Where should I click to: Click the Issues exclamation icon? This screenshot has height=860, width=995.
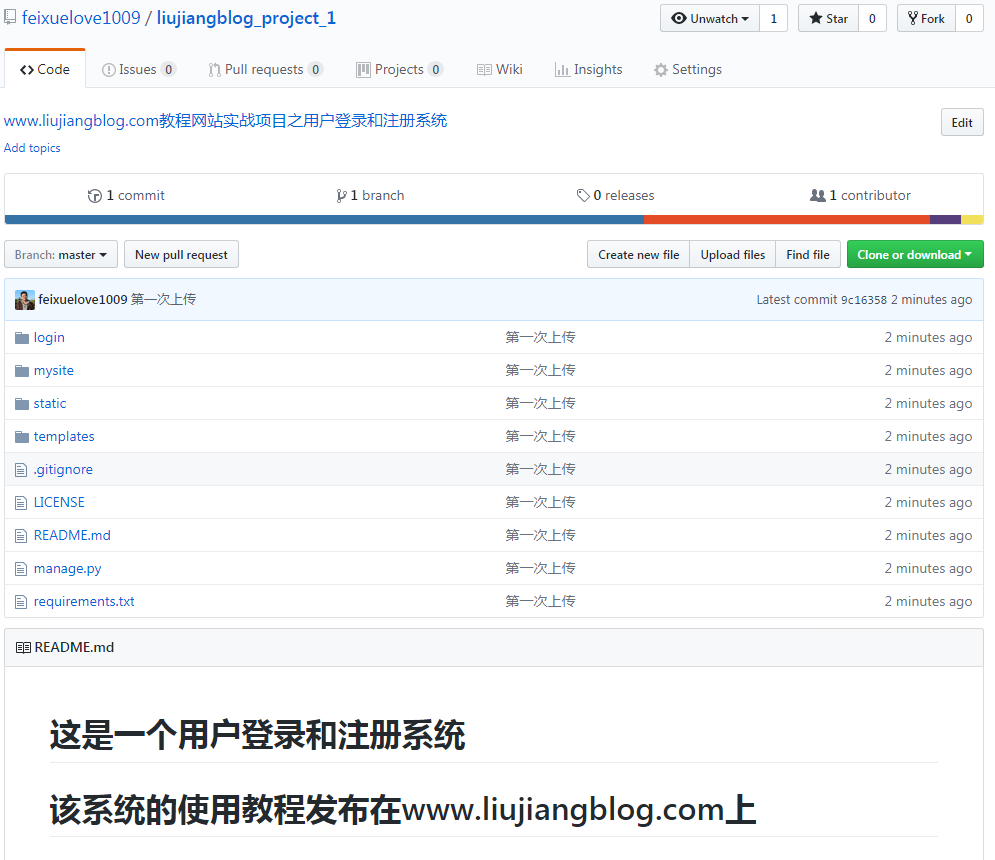[109, 70]
